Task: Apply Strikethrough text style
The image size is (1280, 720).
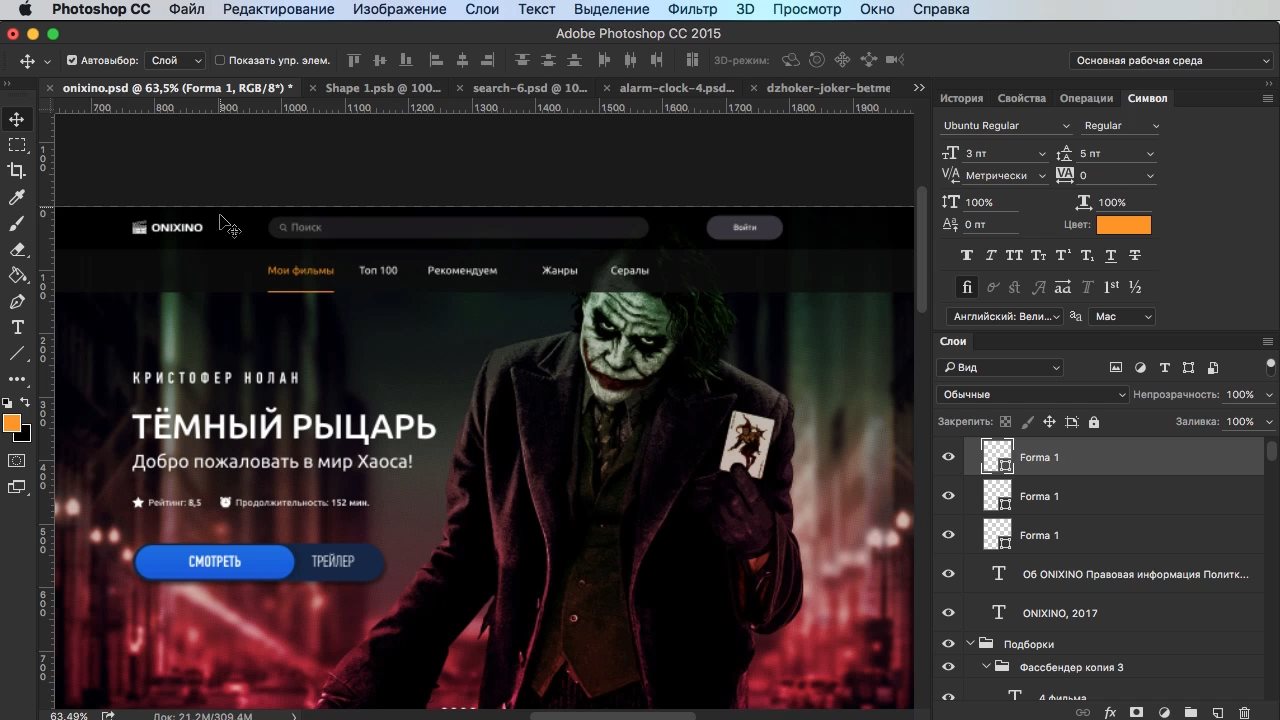Action: click(1135, 256)
